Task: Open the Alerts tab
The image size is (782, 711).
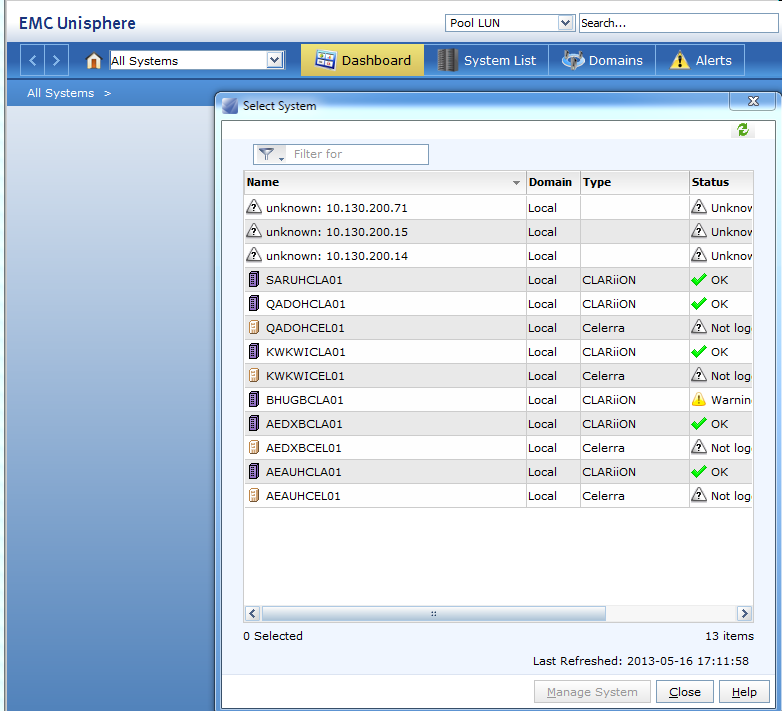Action: [700, 60]
